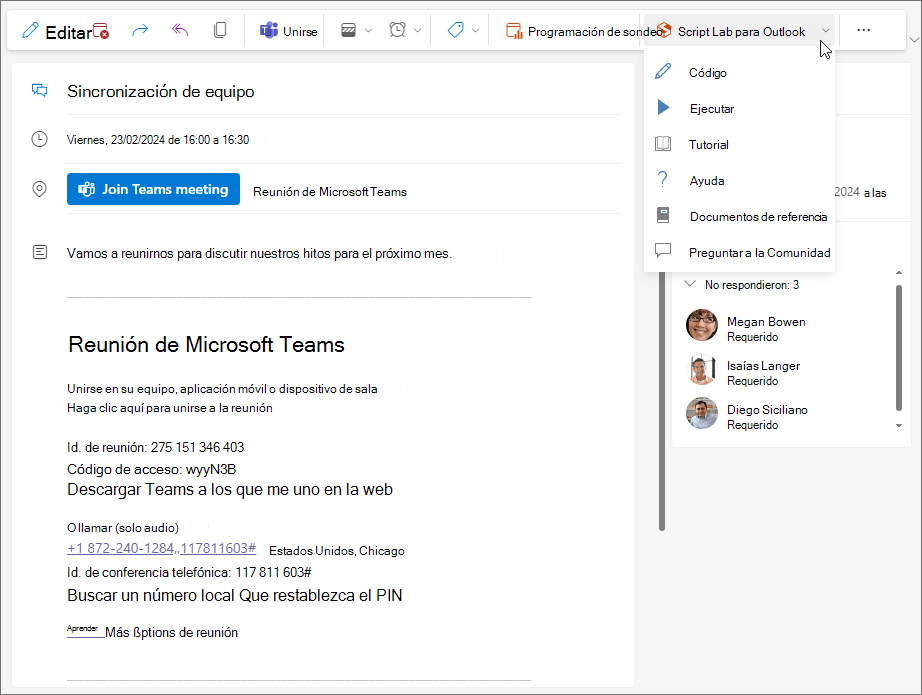Open the more options ellipsis menu
922x695 pixels.
tap(863, 30)
